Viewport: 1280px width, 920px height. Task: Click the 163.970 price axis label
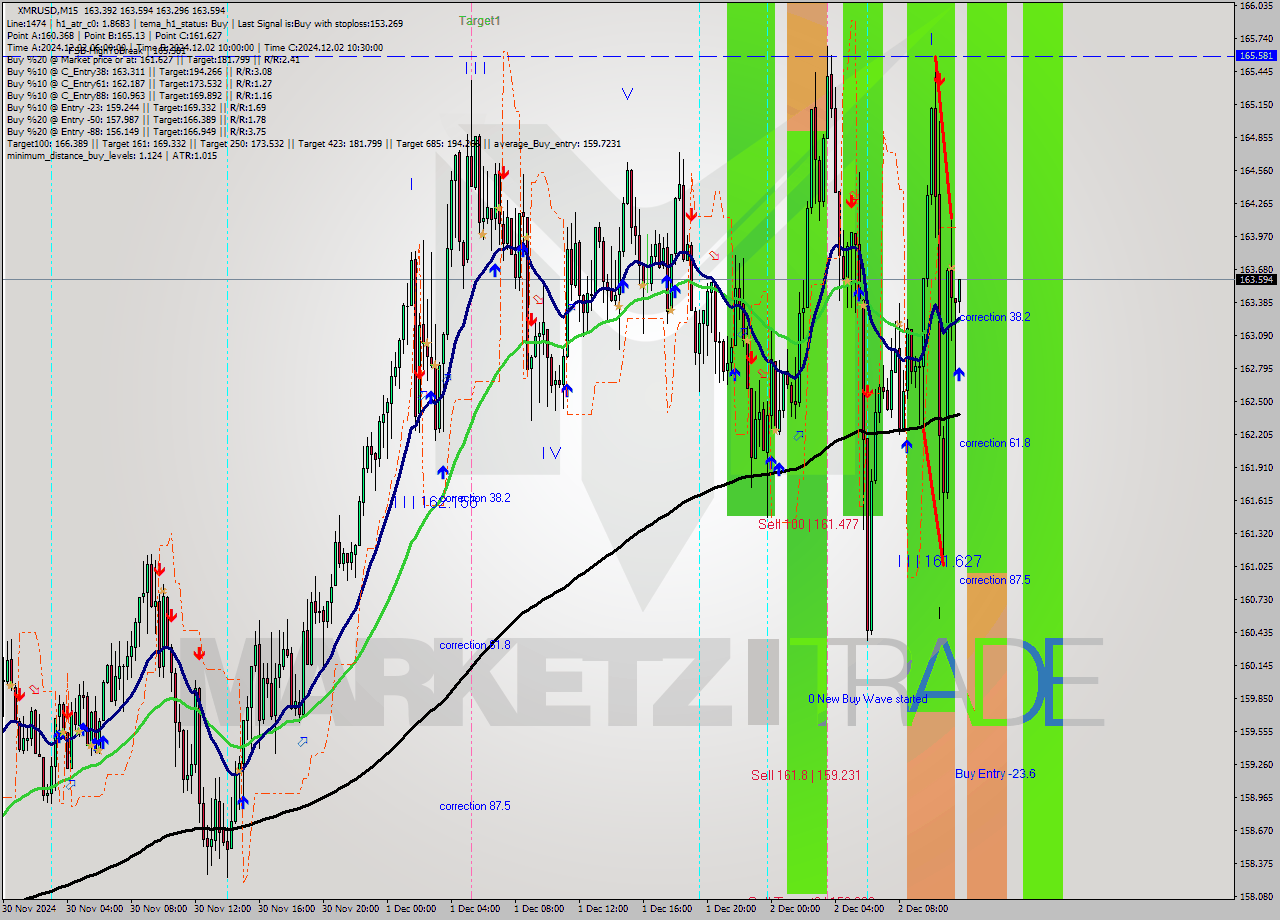pyautogui.click(x=1256, y=237)
